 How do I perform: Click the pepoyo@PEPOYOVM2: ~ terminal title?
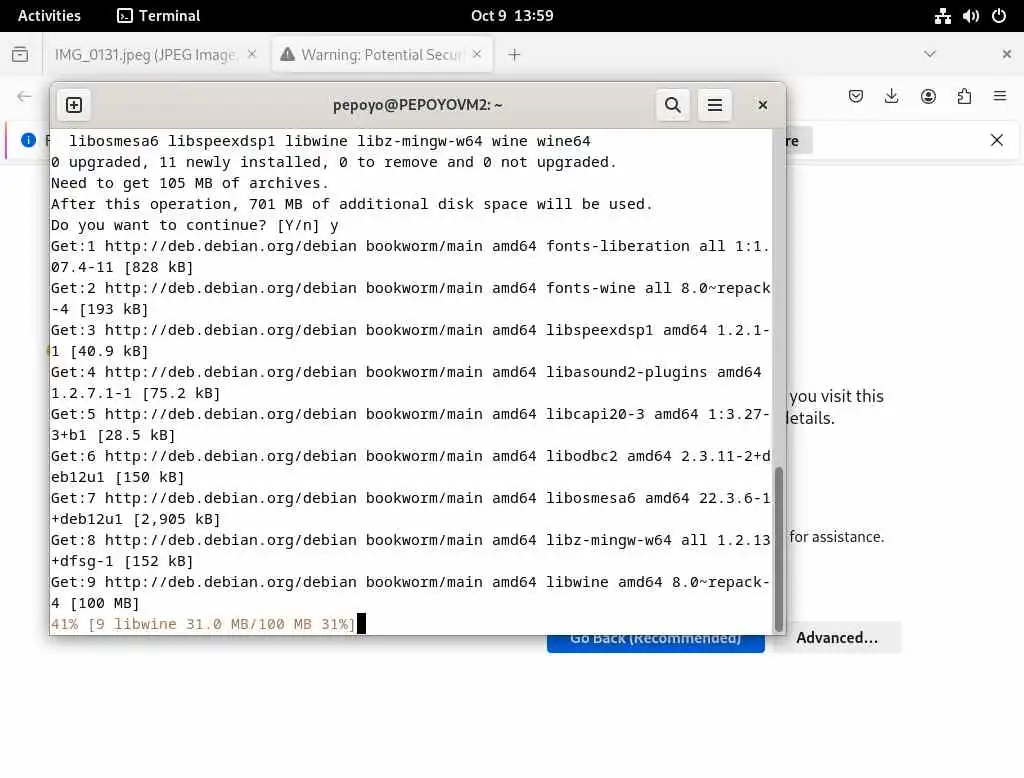click(x=417, y=105)
